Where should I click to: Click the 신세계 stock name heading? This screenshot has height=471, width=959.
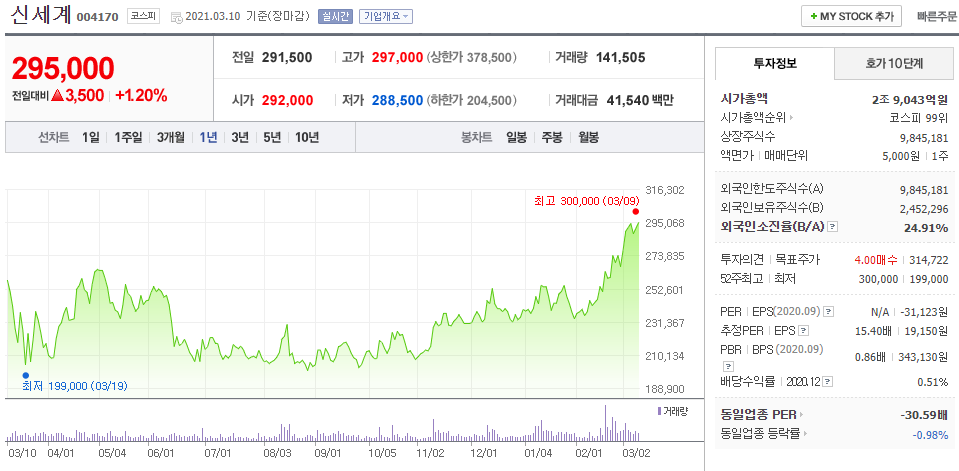41,15
